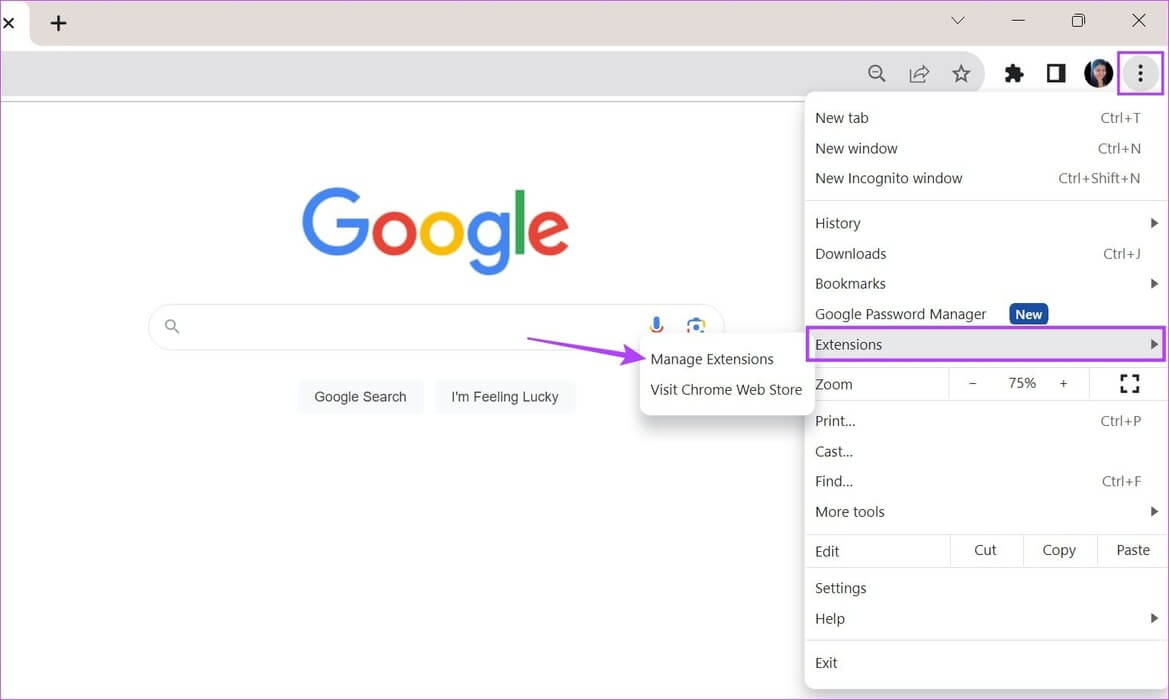This screenshot has width=1169, height=700.
Task: Open the side panel icon
Action: (x=1056, y=73)
